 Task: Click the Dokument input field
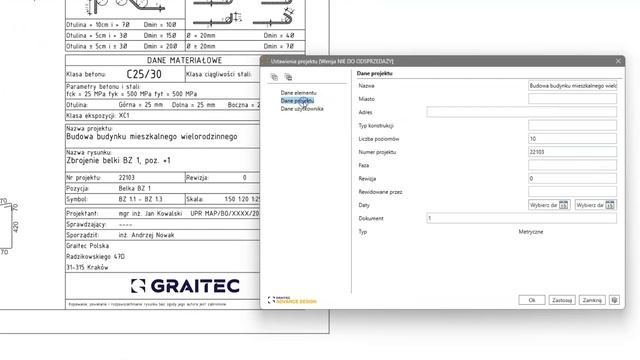(x=522, y=218)
